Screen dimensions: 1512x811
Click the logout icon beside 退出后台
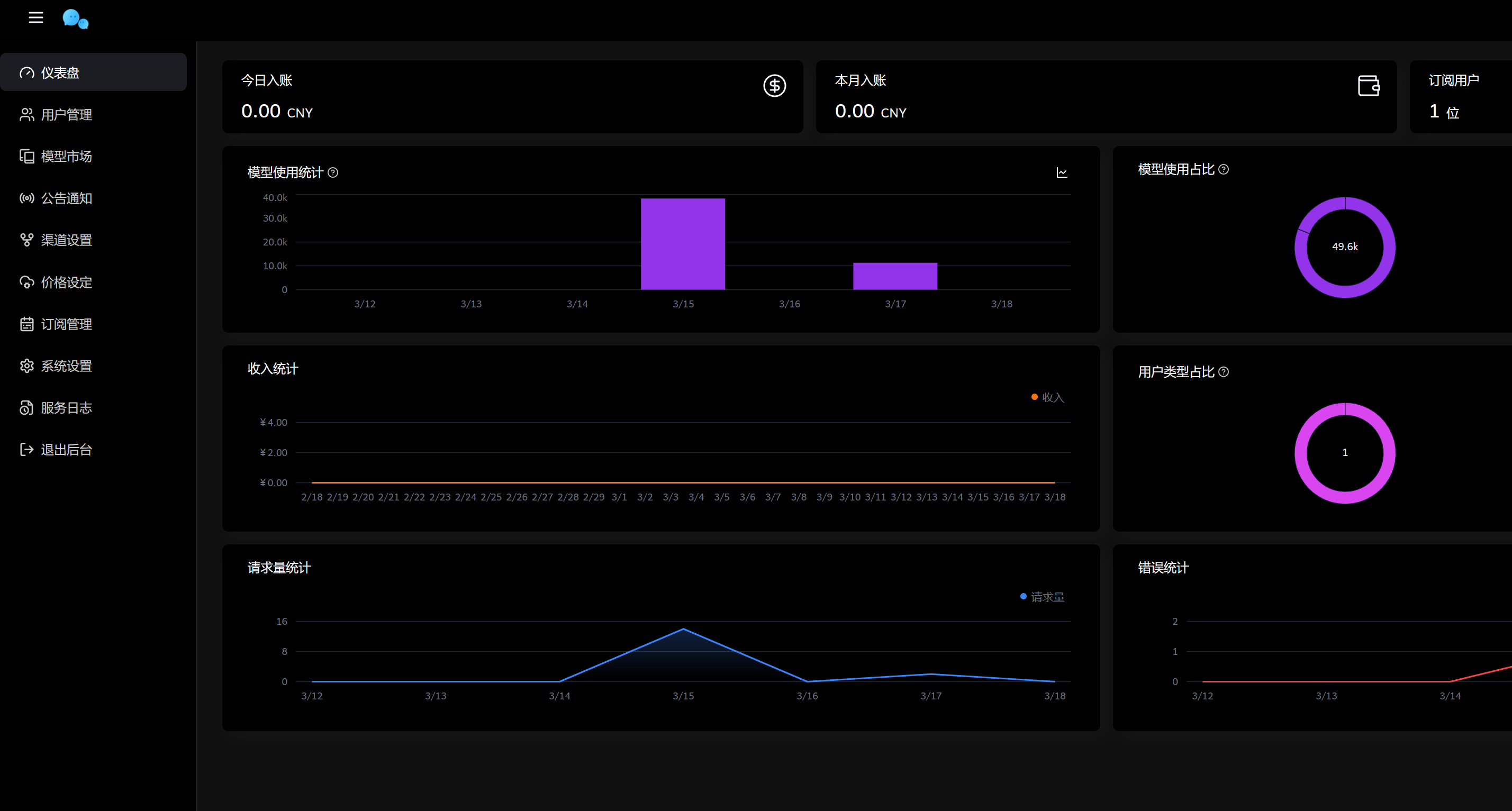pos(27,450)
